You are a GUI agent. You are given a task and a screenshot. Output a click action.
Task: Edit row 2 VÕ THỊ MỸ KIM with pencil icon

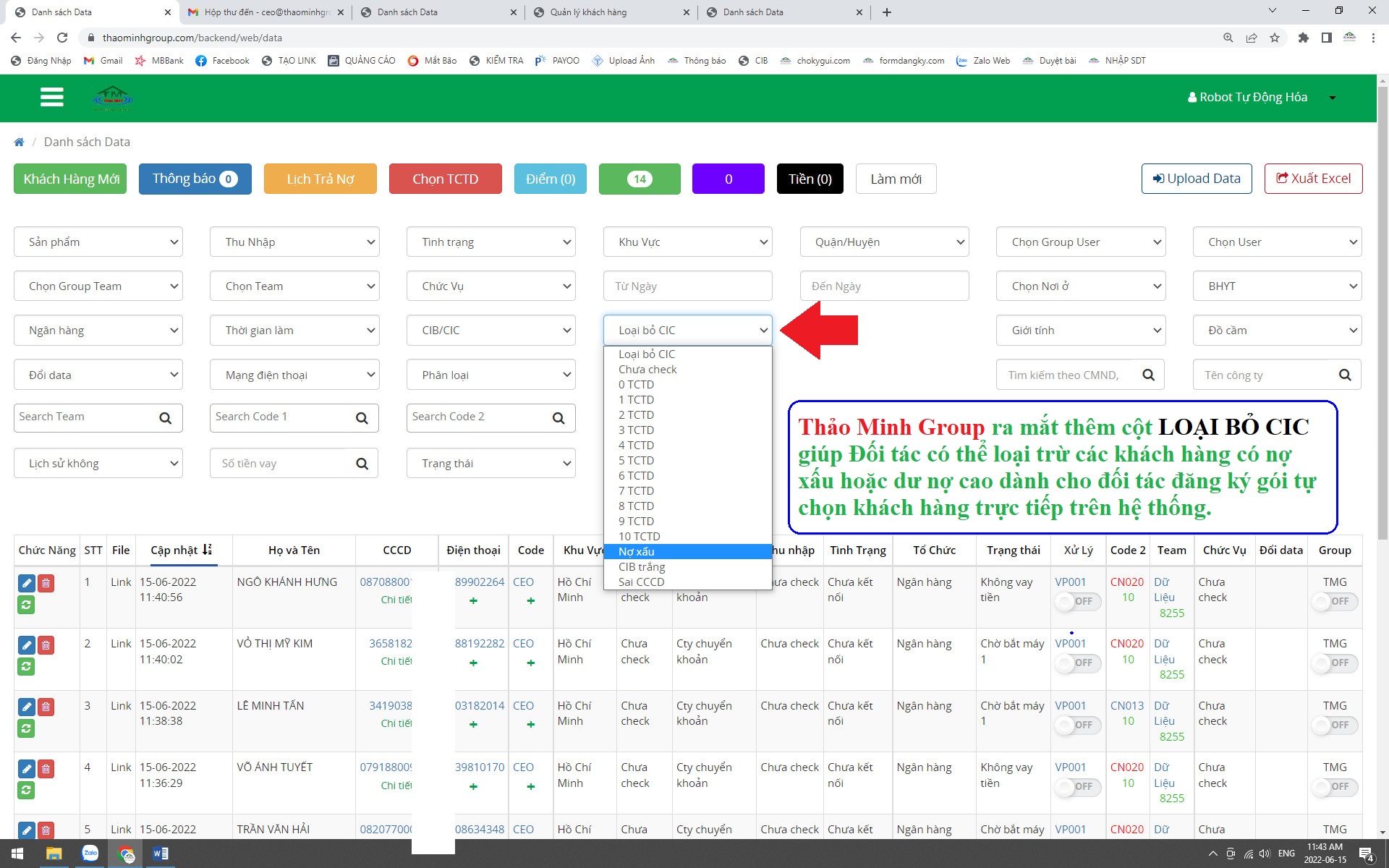pos(26,645)
